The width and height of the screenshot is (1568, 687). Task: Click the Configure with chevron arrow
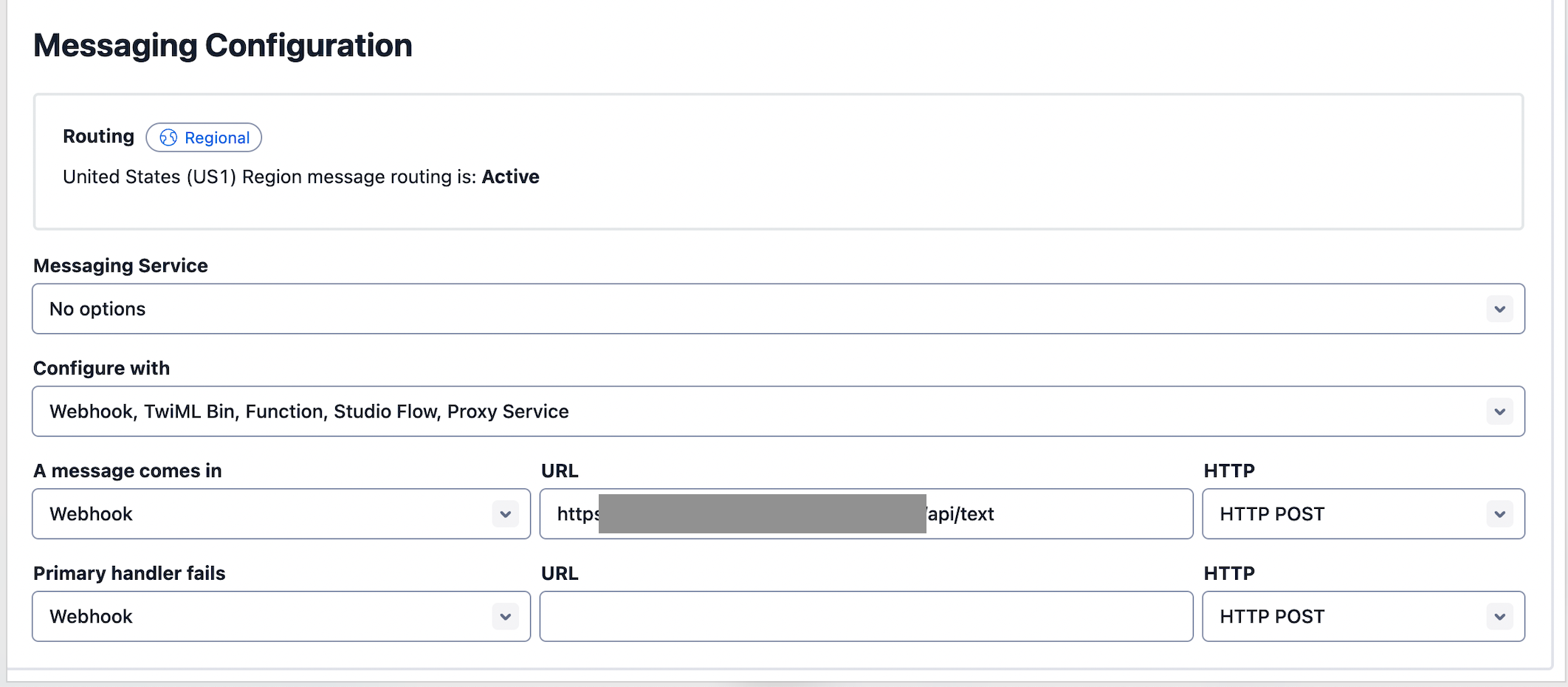pyautogui.click(x=1499, y=411)
